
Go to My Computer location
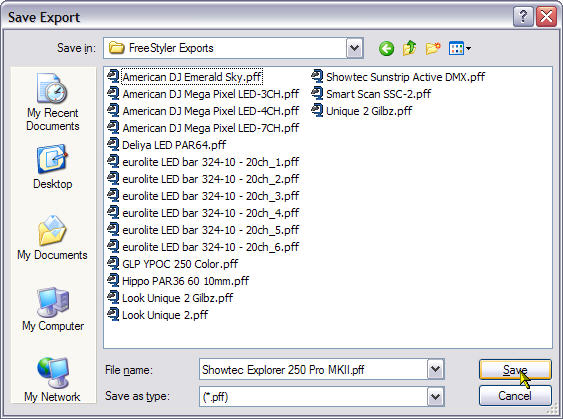(x=53, y=309)
